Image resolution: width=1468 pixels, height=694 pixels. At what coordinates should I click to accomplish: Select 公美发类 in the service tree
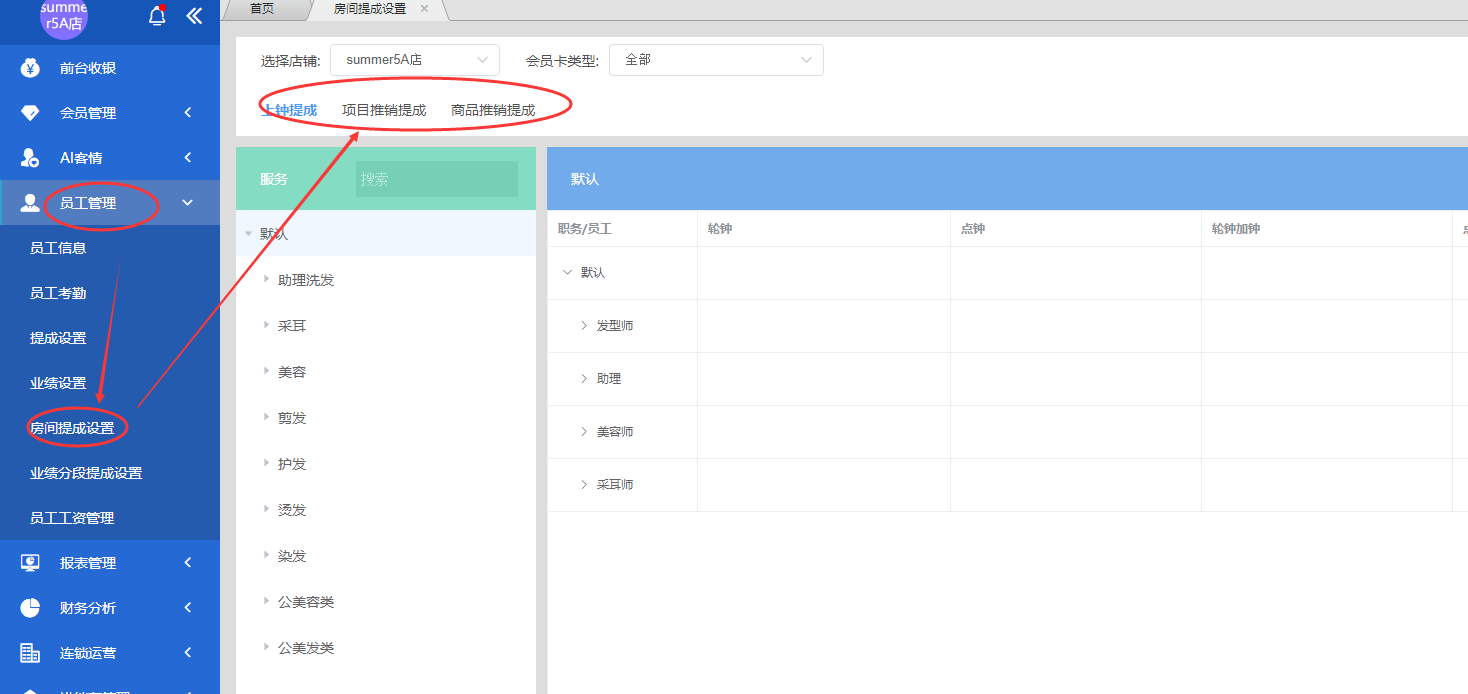coord(306,648)
